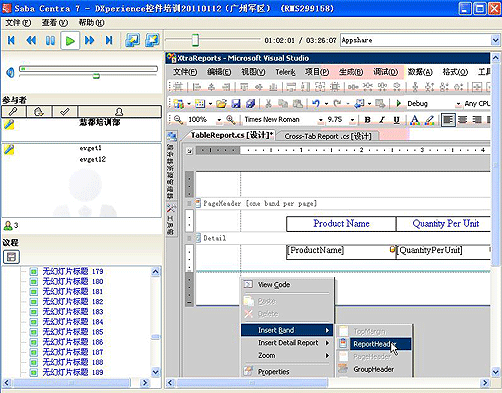Screen dimensions: 502x393
Task: Click the Undo arrow in Visual Studio toolbar
Action: [316, 104]
